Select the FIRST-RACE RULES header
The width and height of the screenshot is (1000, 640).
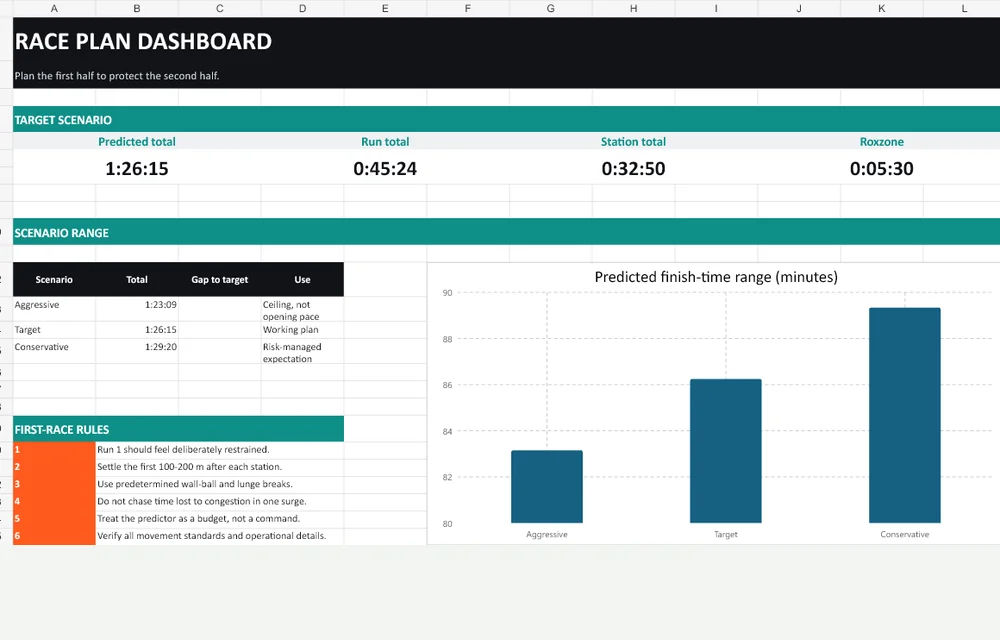(179, 429)
